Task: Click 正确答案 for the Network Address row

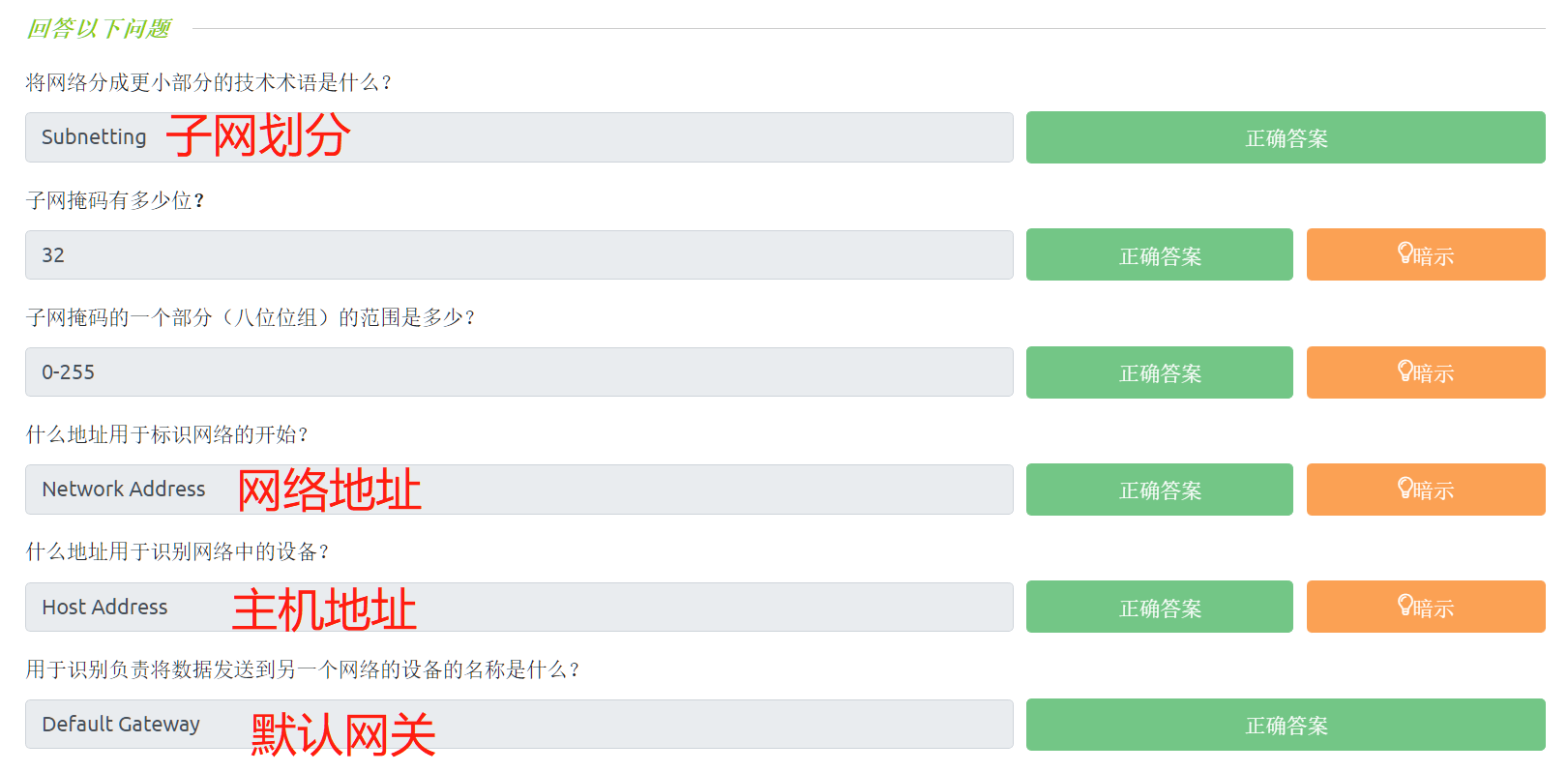Action: pyautogui.click(x=1159, y=490)
